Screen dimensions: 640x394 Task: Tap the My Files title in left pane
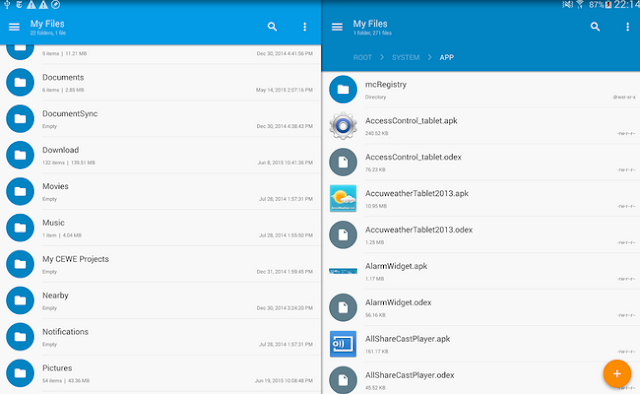(x=47, y=24)
